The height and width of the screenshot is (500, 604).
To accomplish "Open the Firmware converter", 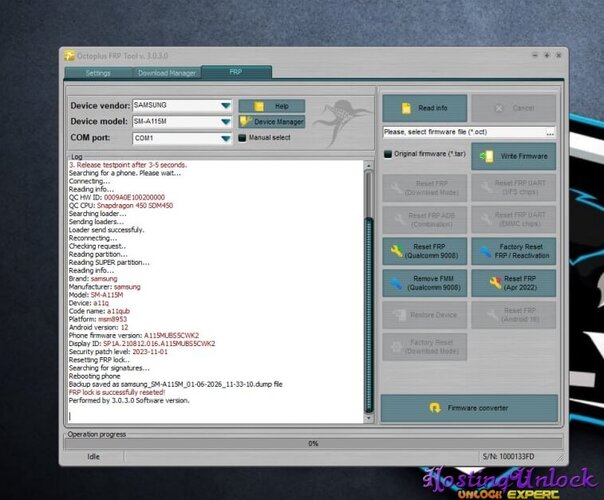I will coord(469,408).
